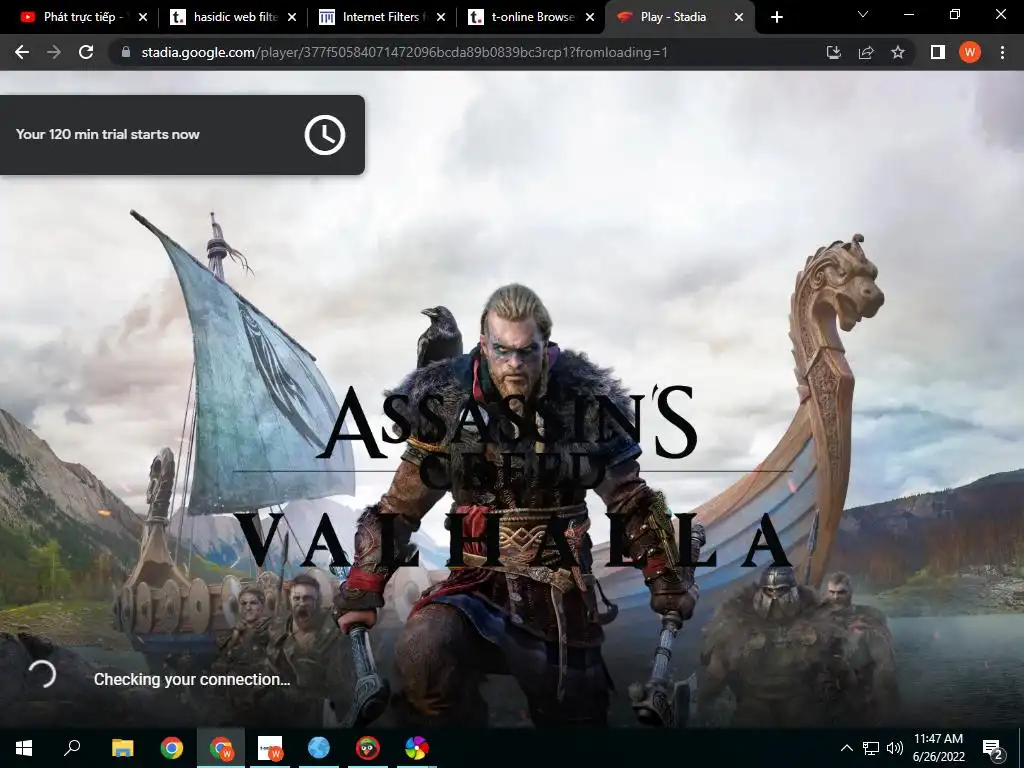Switch to the Phát trực tiếp YouTube tab

coord(84,17)
